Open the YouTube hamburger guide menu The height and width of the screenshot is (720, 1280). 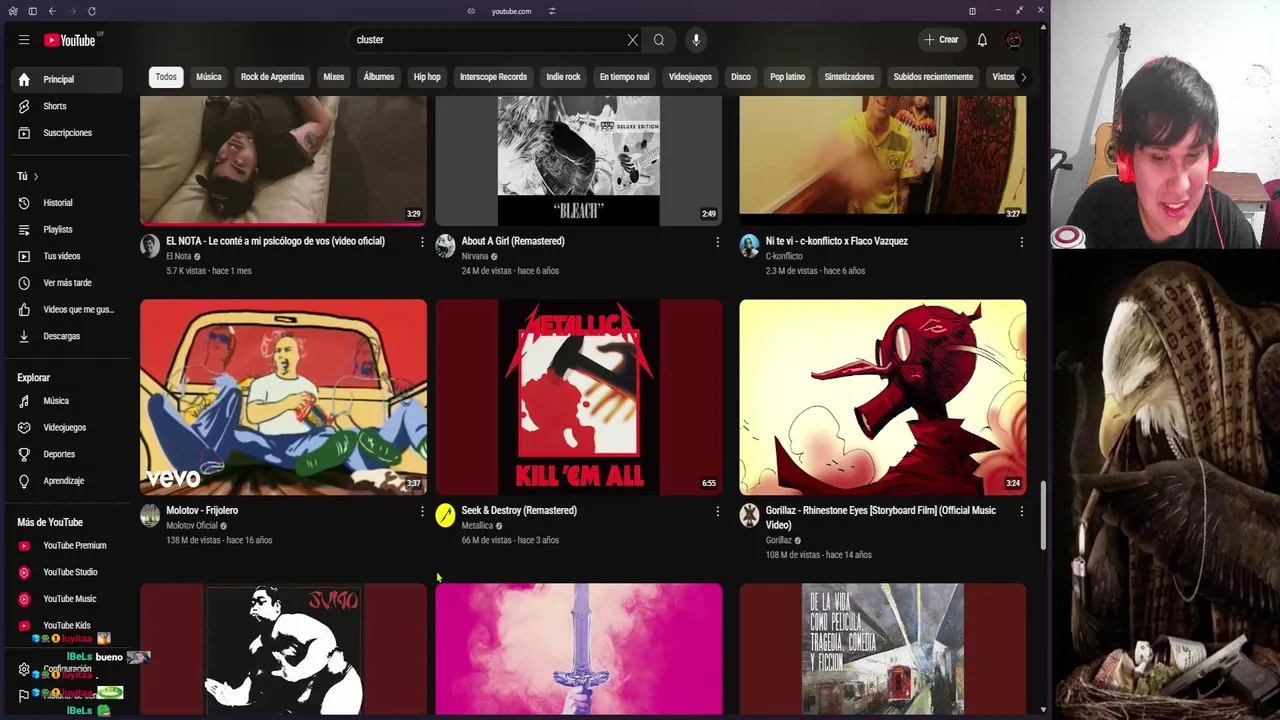click(24, 40)
